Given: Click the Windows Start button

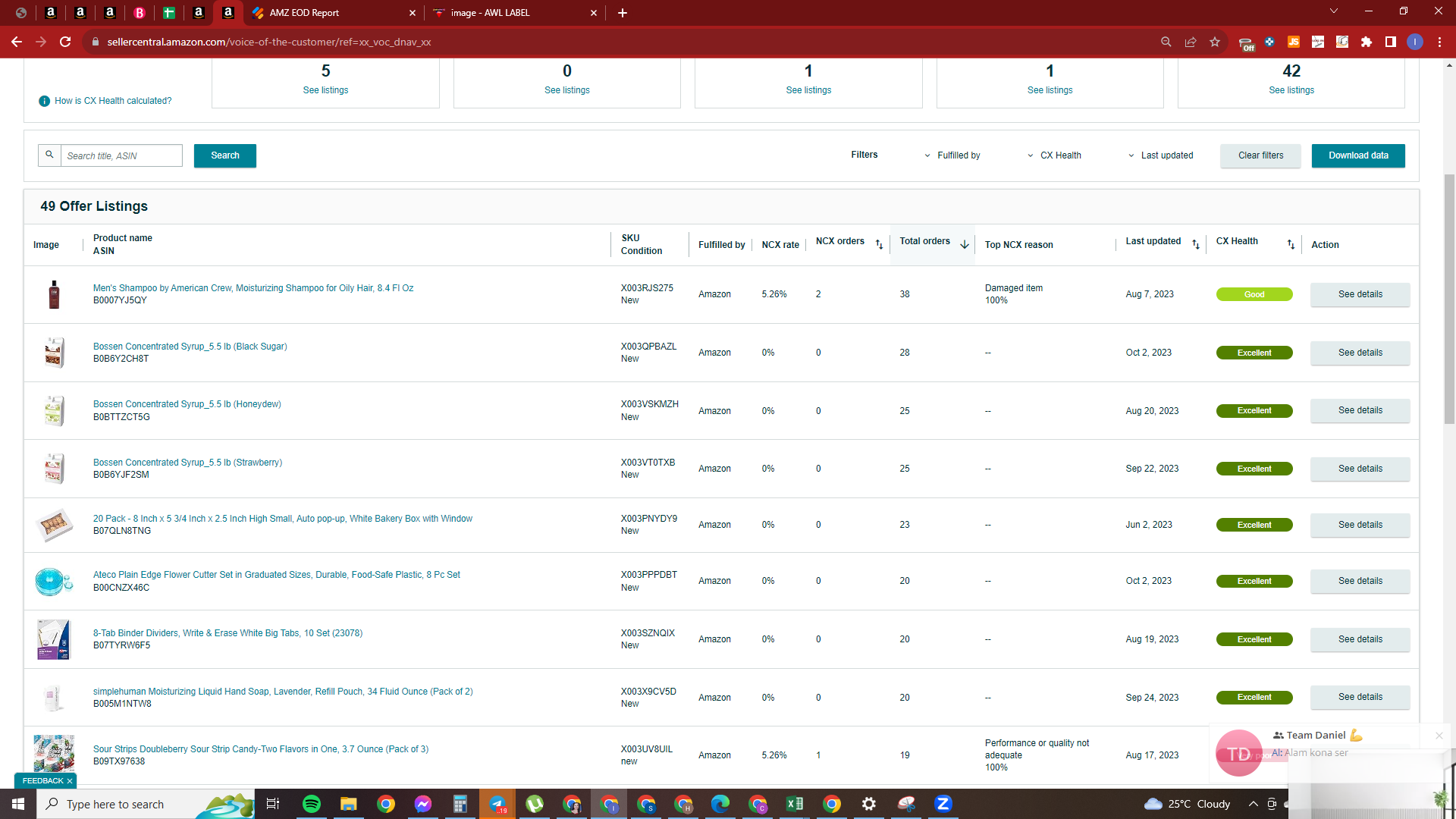Looking at the screenshot, I should click(18, 804).
